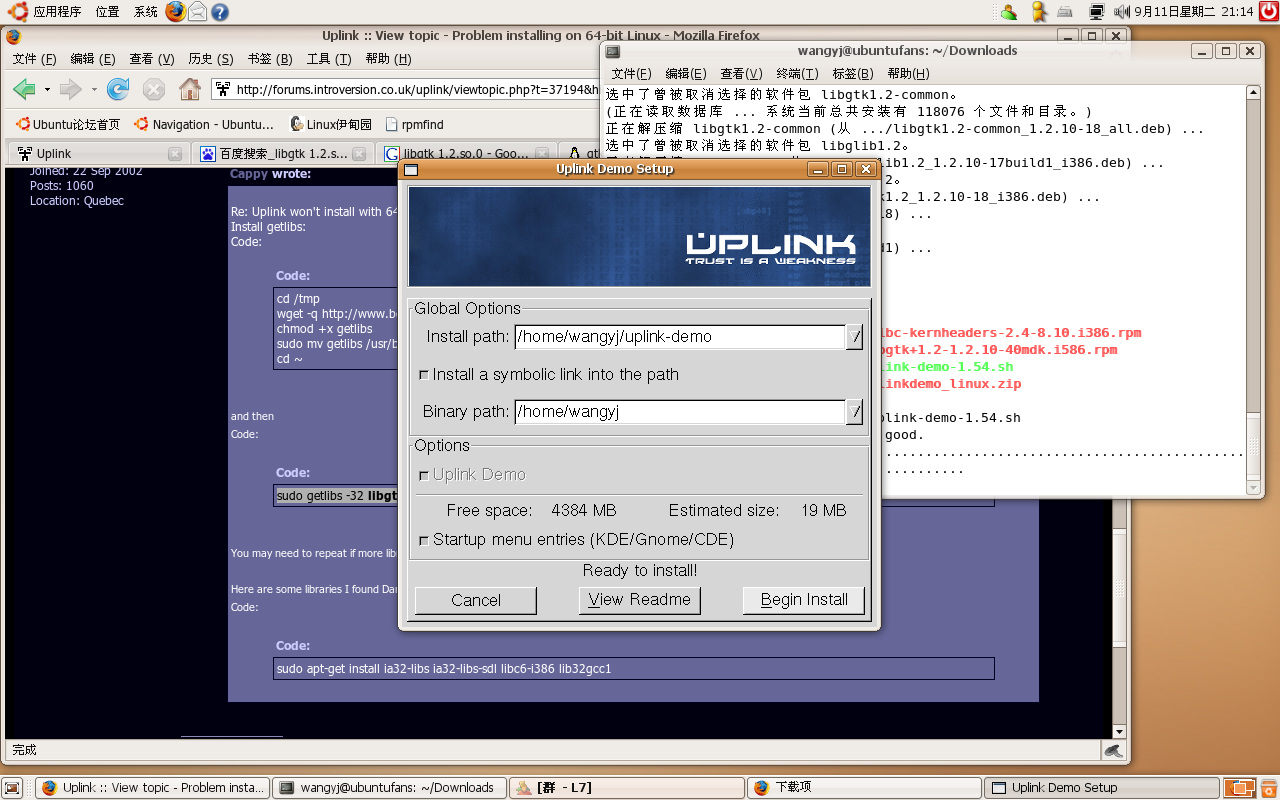Screen dimensions: 1280x800
Task: Open the workspace switcher in bottom panel
Action: pyautogui.click(x=1240, y=788)
